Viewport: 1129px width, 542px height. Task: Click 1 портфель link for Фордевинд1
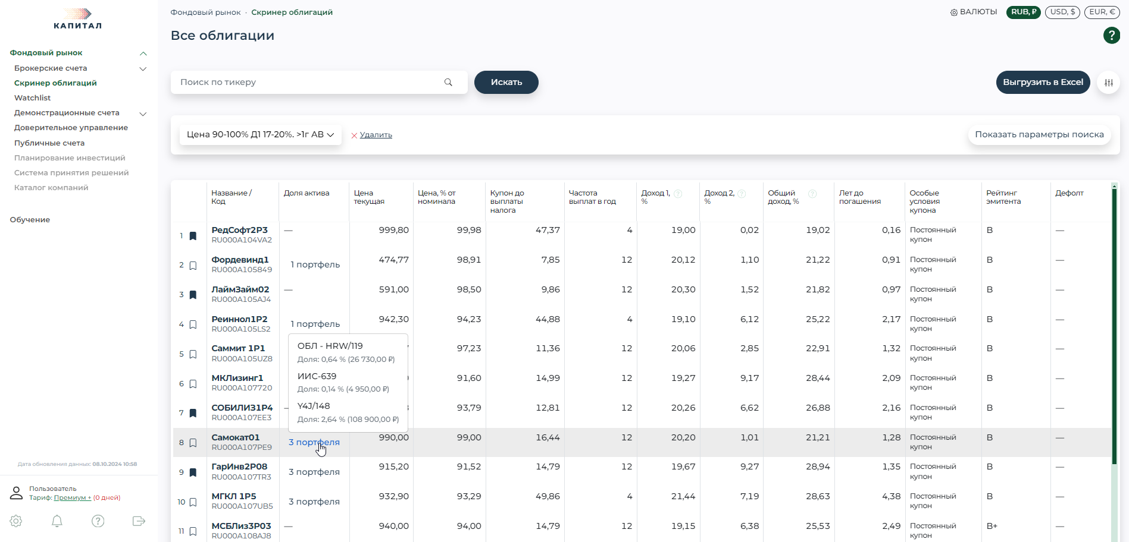click(x=315, y=265)
